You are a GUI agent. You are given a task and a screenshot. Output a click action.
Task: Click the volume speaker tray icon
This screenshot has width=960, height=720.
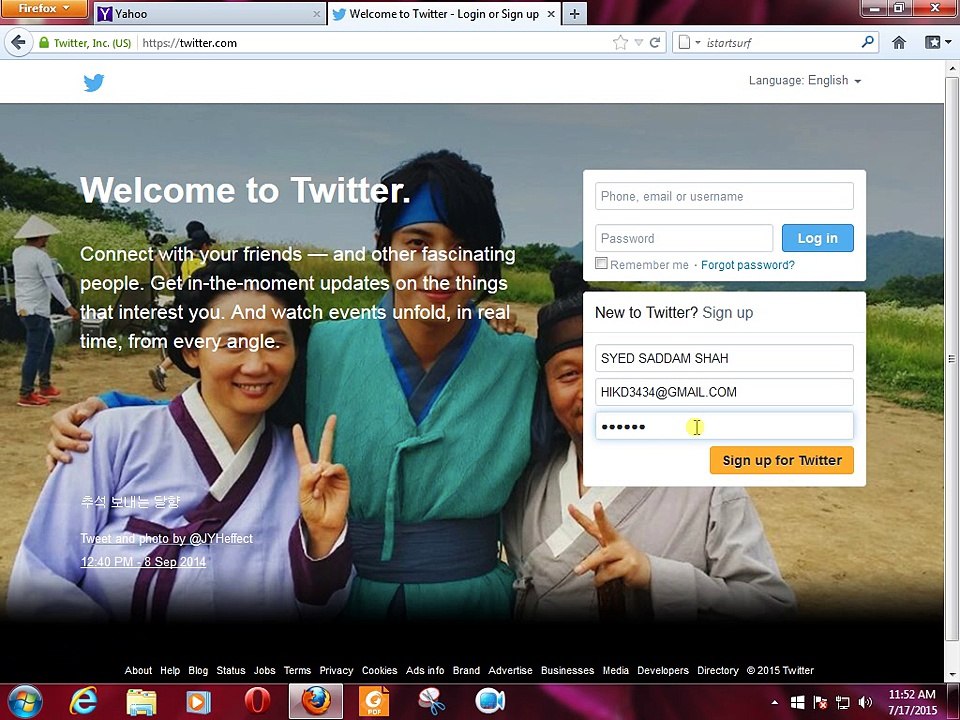865,702
